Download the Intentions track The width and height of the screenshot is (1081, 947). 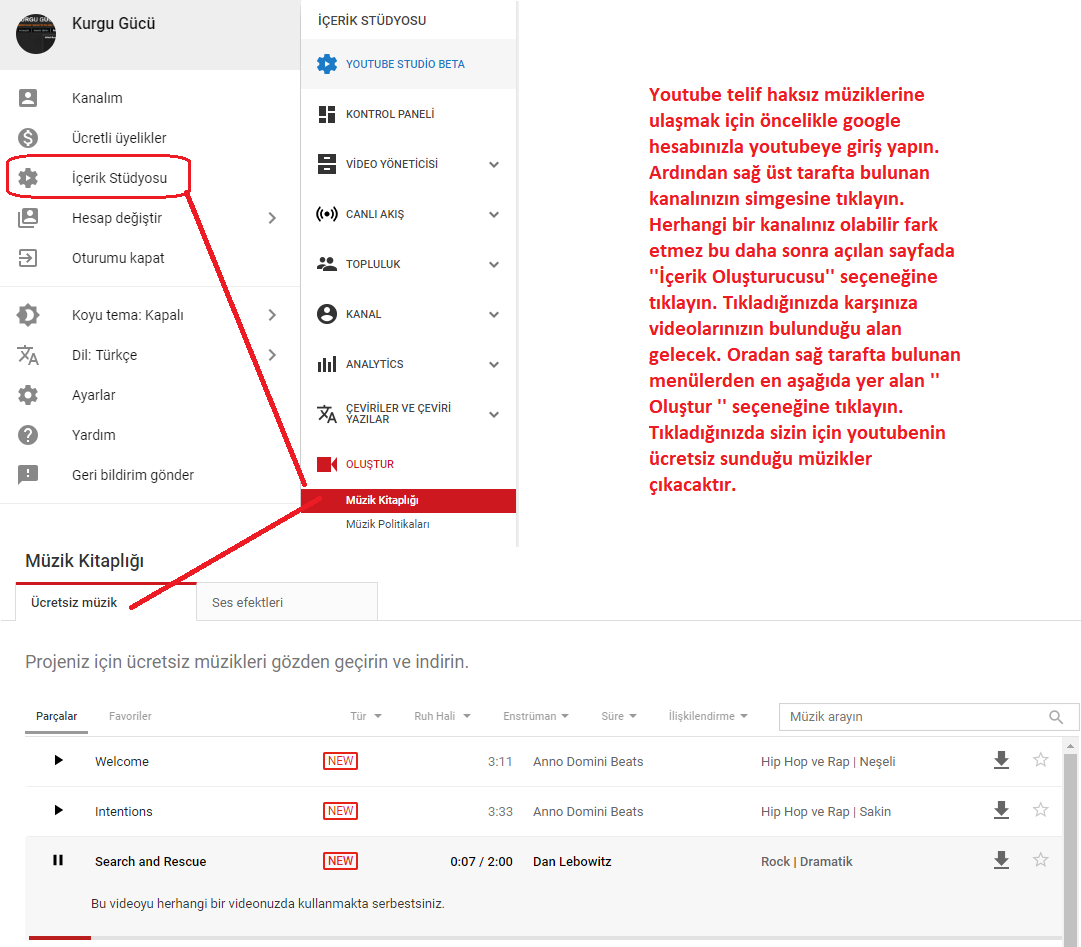[x=1001, y=811]
